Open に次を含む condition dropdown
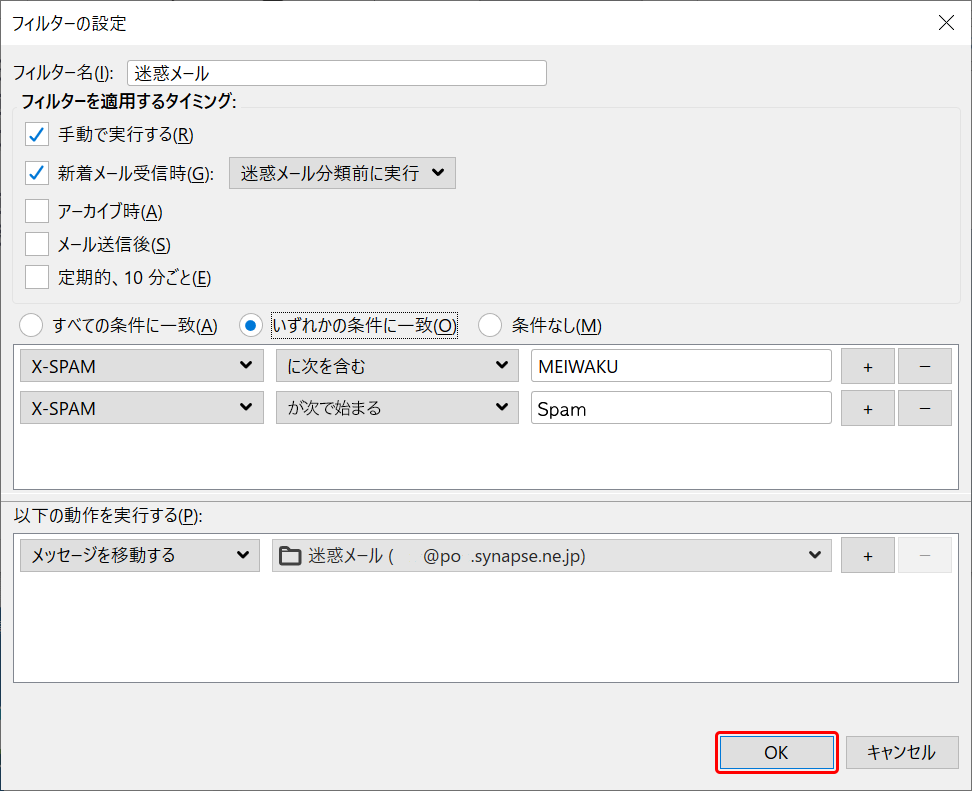972x791 pixels. coord(397,366)
